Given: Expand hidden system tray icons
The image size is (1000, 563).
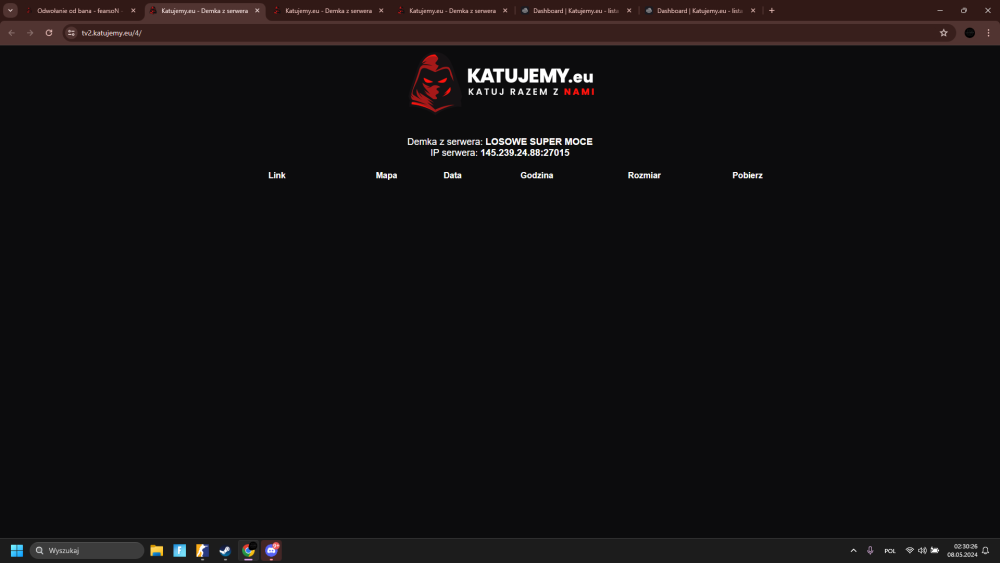Looking at the screenshot, I should (x=853, y=550).
